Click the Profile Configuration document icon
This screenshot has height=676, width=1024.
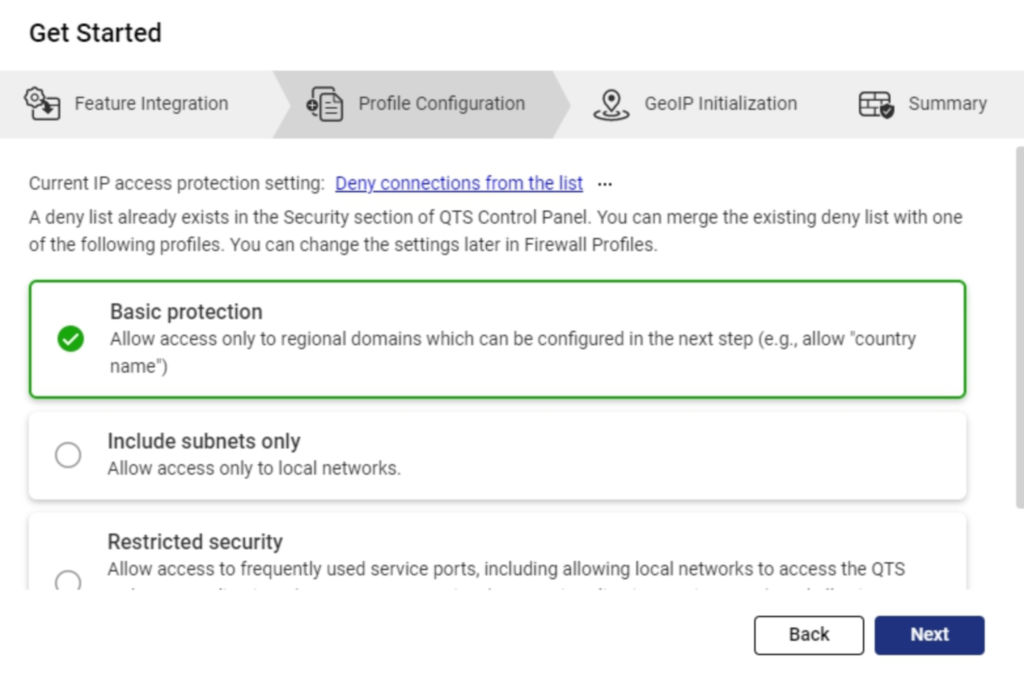pyautogui.click(x=325, y=104)
